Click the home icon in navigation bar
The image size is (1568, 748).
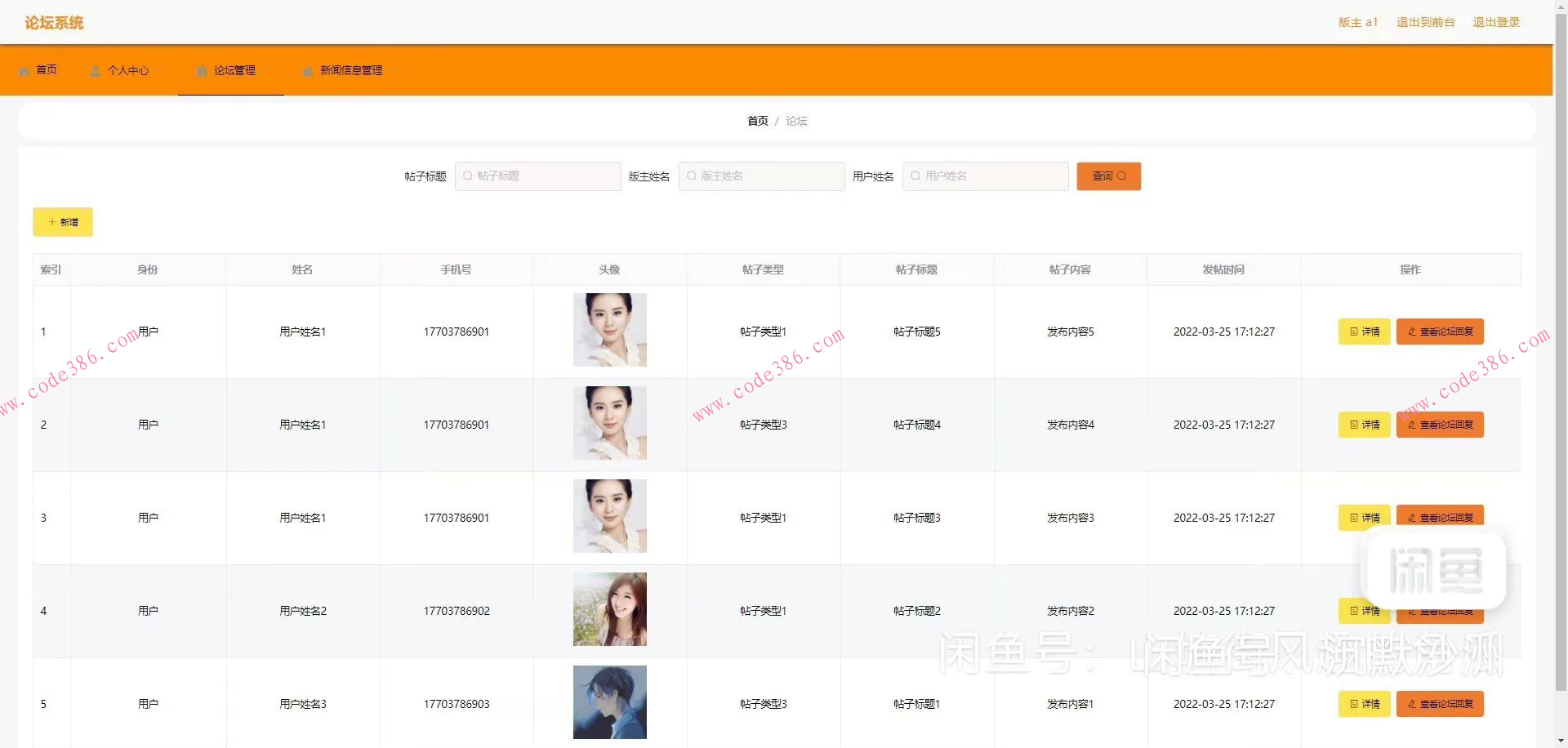pyautogui.click(x=24, y=71)
